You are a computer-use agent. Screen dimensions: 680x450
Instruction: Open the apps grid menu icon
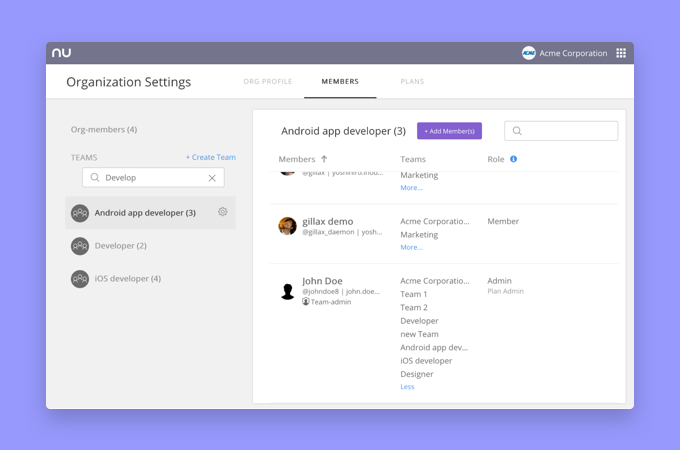(x=621, y=53)
